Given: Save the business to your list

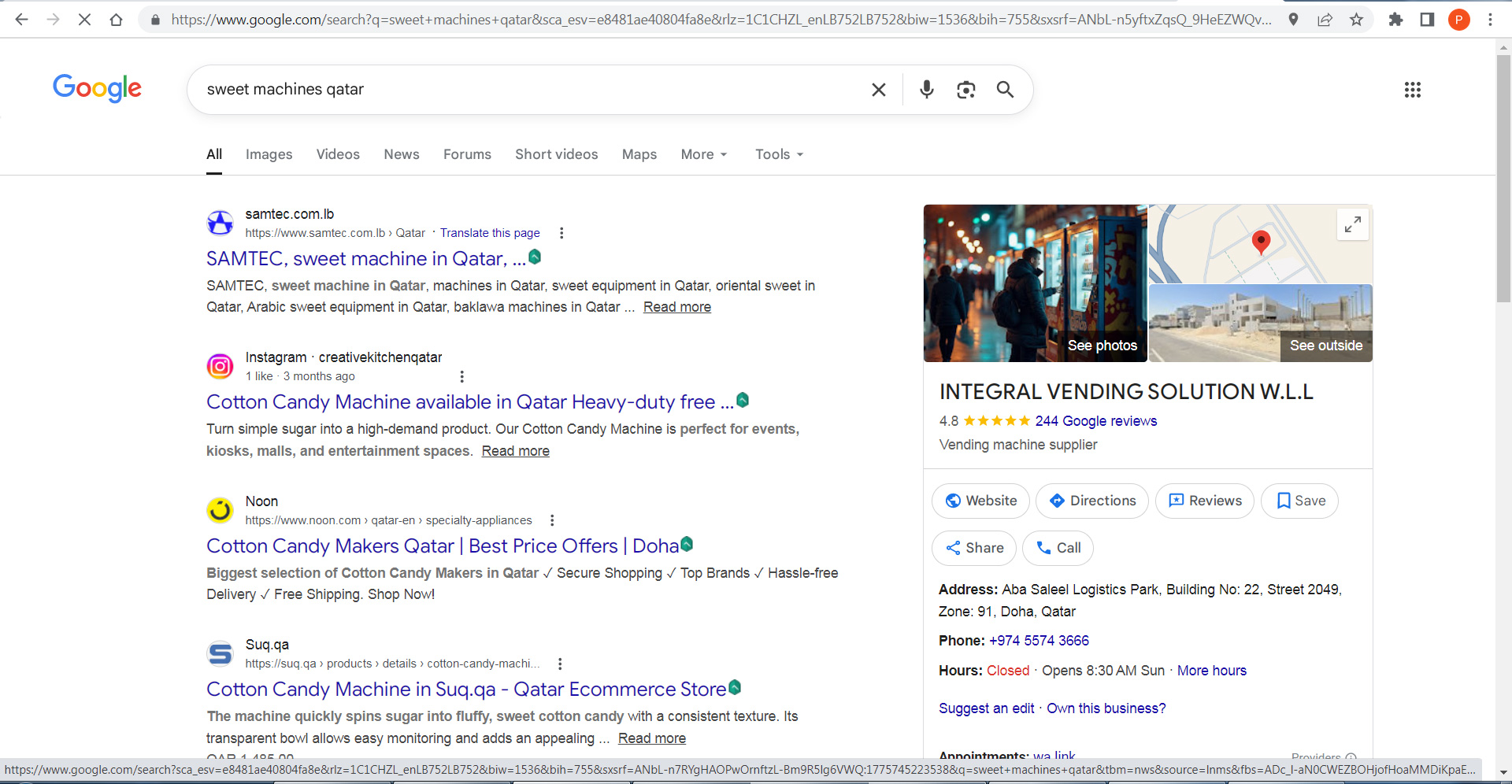Looking at the screenshot, I should pyautogui.click(x=1299, y=501).
